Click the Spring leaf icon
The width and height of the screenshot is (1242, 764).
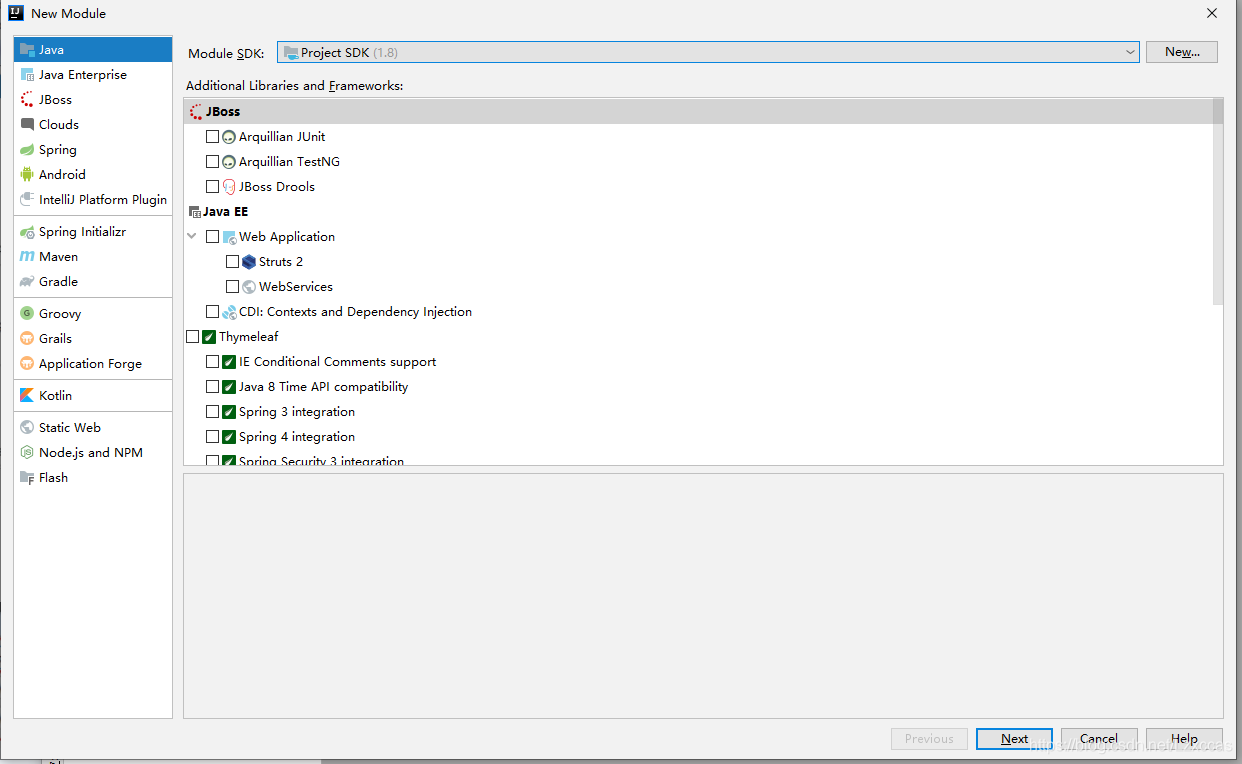27,149
